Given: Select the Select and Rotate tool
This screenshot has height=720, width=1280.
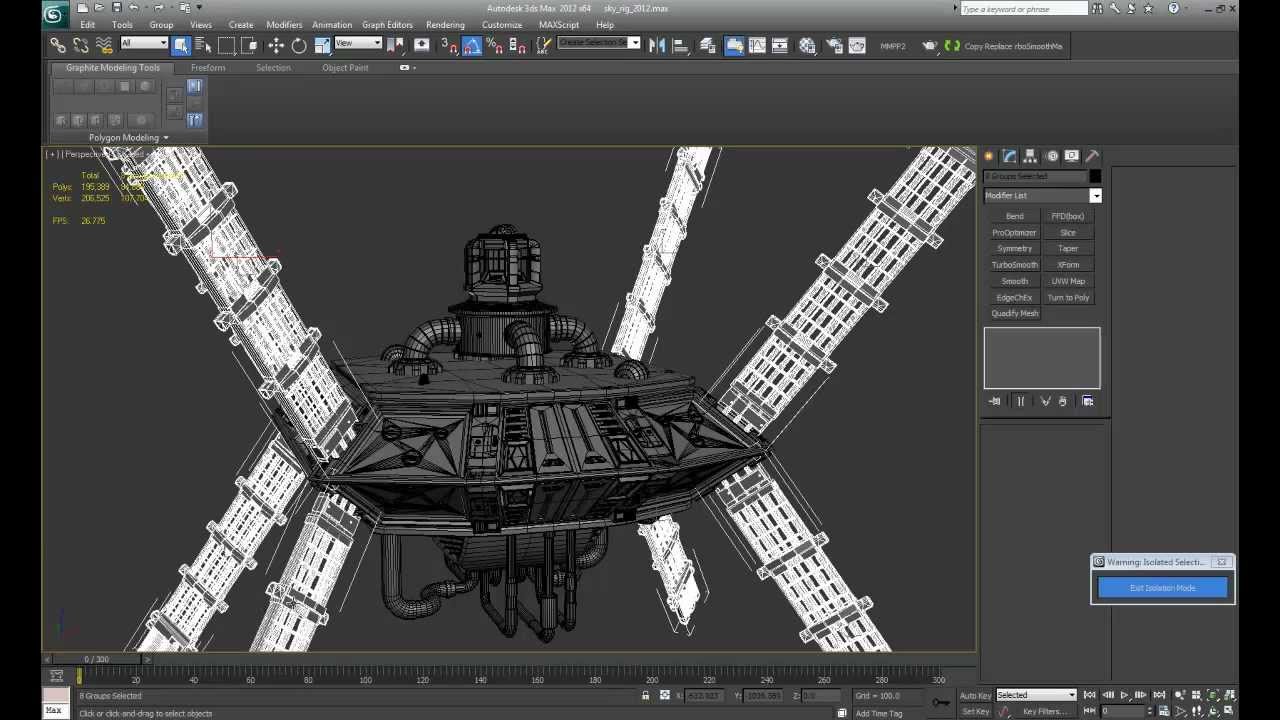Looking at the screenshot, I should 299,45.
